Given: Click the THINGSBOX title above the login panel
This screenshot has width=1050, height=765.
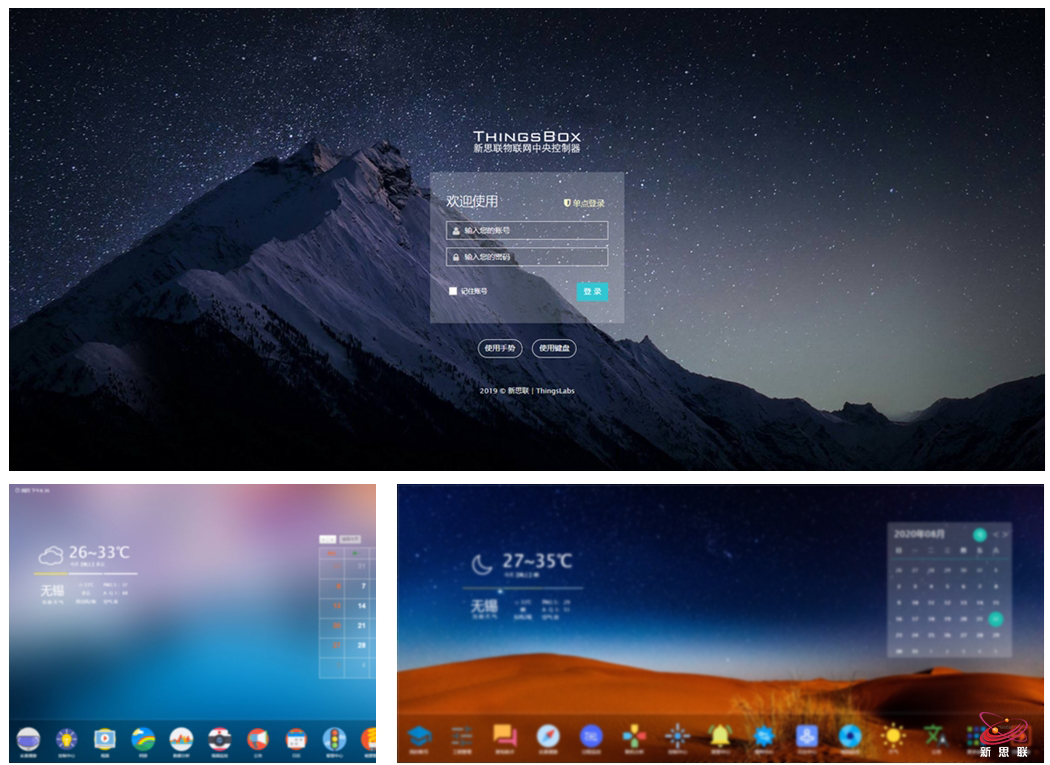Looking at the screenshot, I should point(527,136).
